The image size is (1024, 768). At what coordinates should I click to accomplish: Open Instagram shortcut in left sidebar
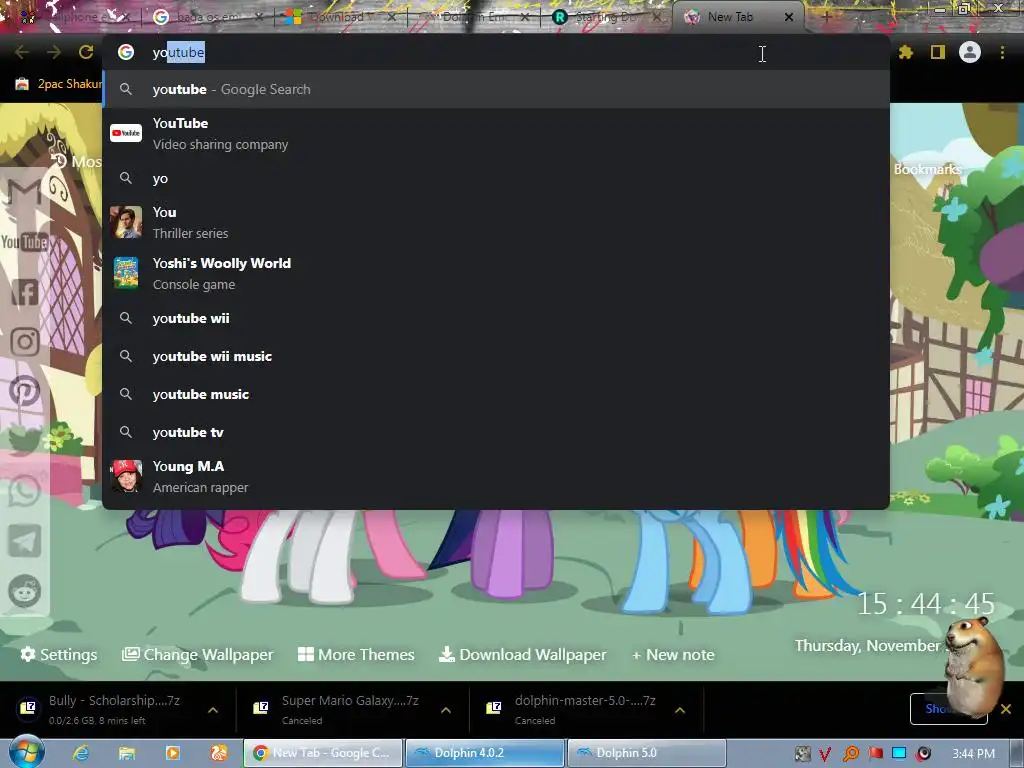pos(24,342)
